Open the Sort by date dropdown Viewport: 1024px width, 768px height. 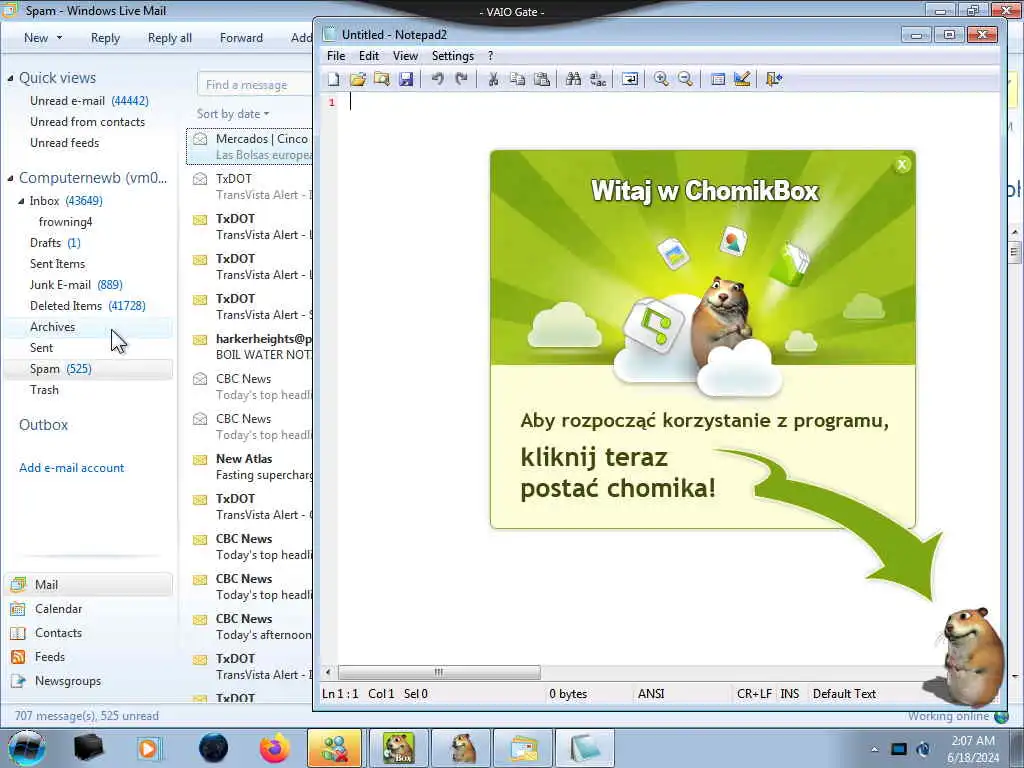pyautogui.click(x=232, y=114)
